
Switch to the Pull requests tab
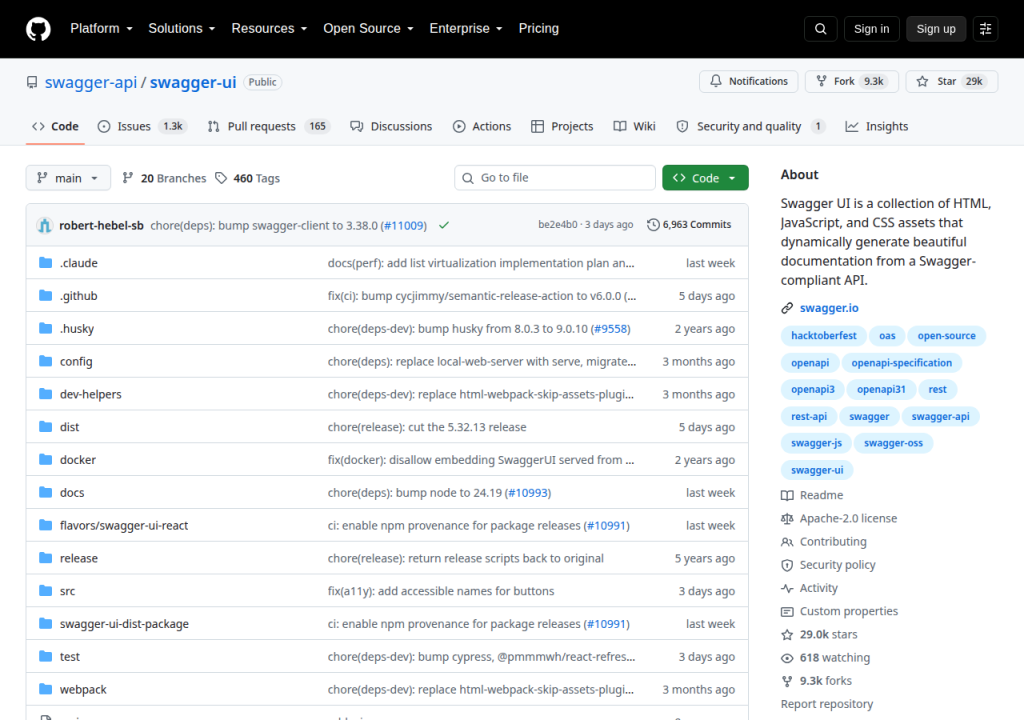269,126
